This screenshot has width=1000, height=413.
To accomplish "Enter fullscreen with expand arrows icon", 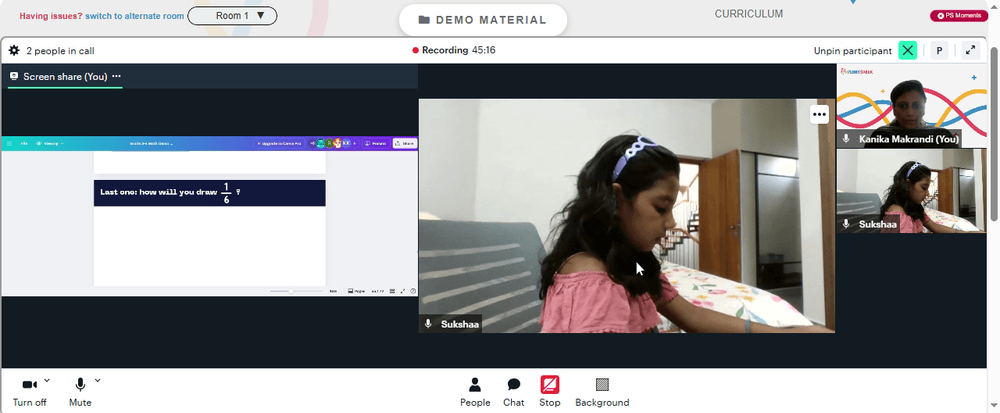I will (971, 50).
